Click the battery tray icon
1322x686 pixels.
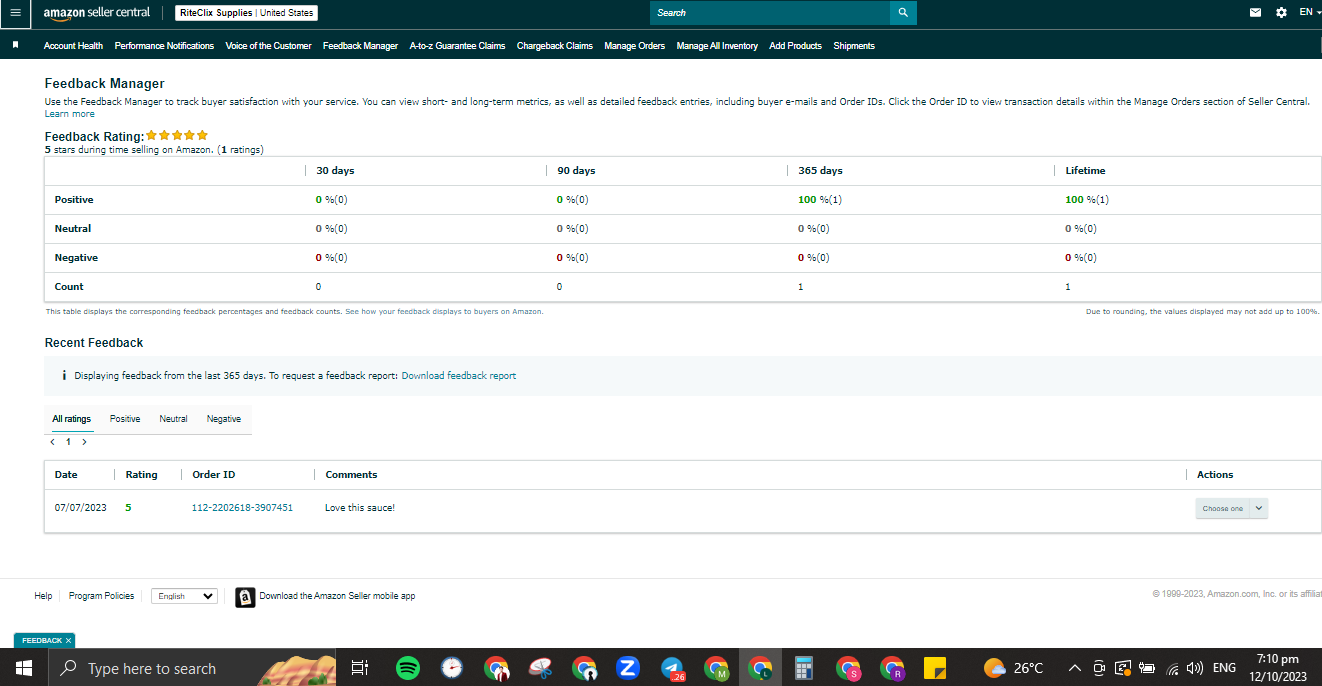point(1147,668)
